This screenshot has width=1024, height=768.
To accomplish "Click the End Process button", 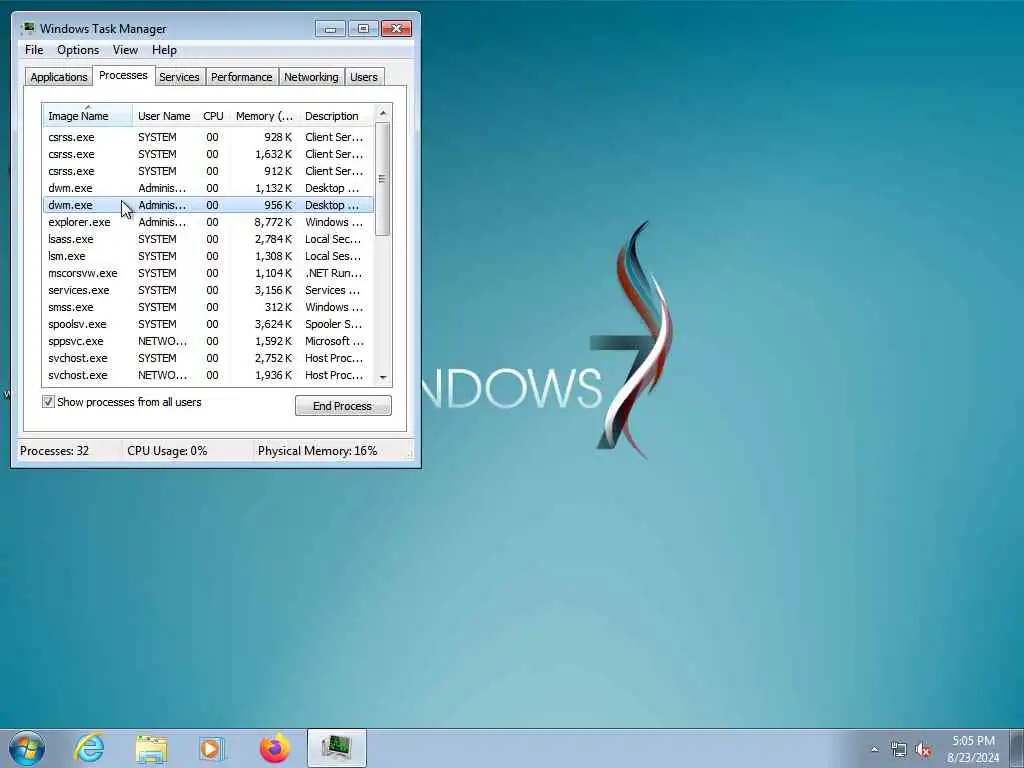I will 343,406.
